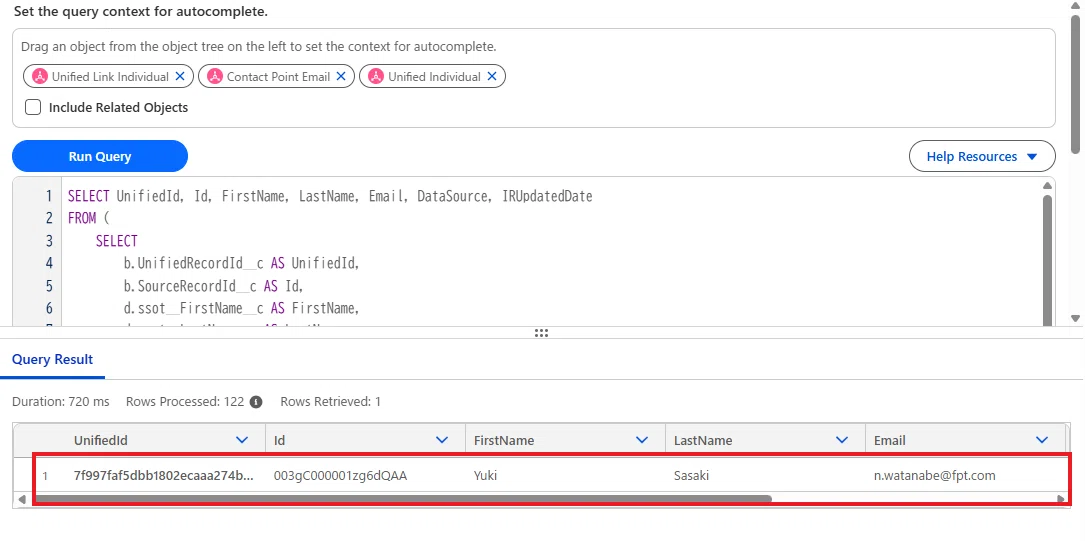
Task: Click the FirstName cell Yuki
Action: point(486,476)
